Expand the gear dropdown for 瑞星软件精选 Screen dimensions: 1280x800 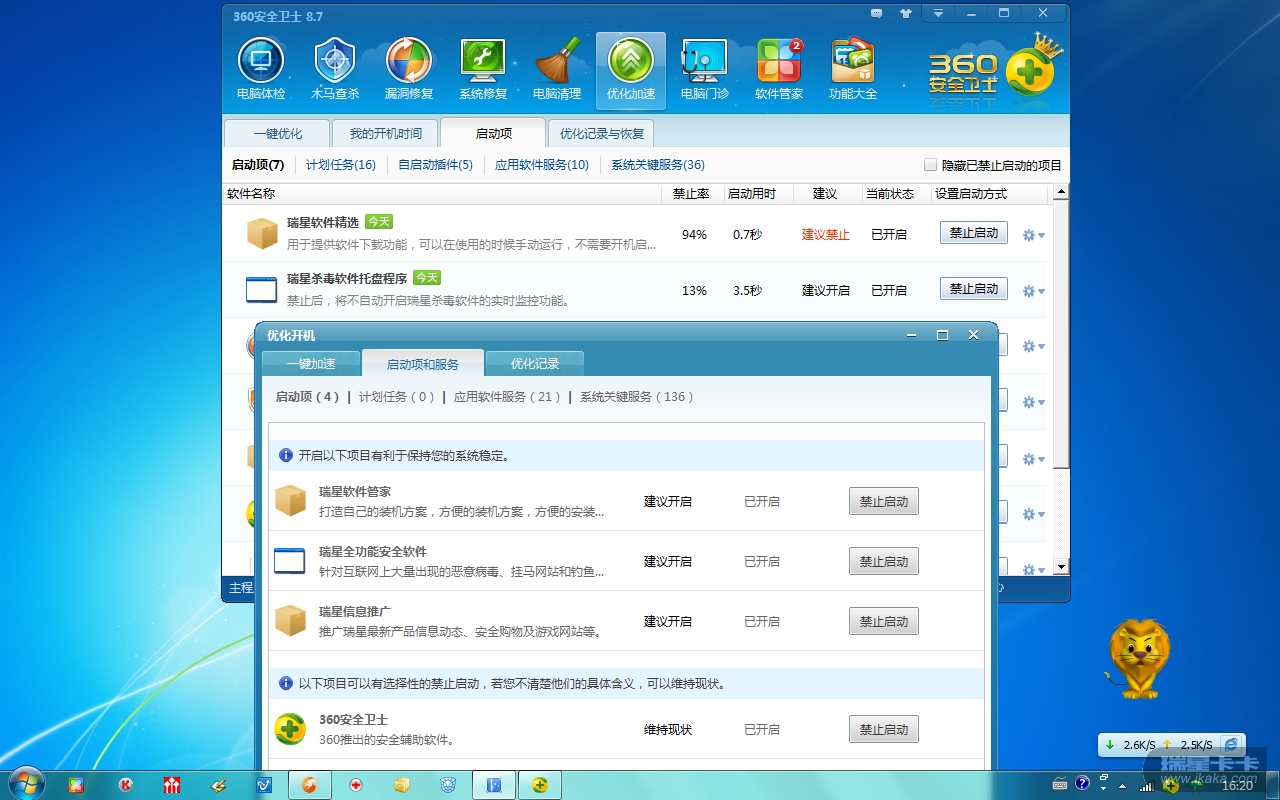[x=1033, y=236]
